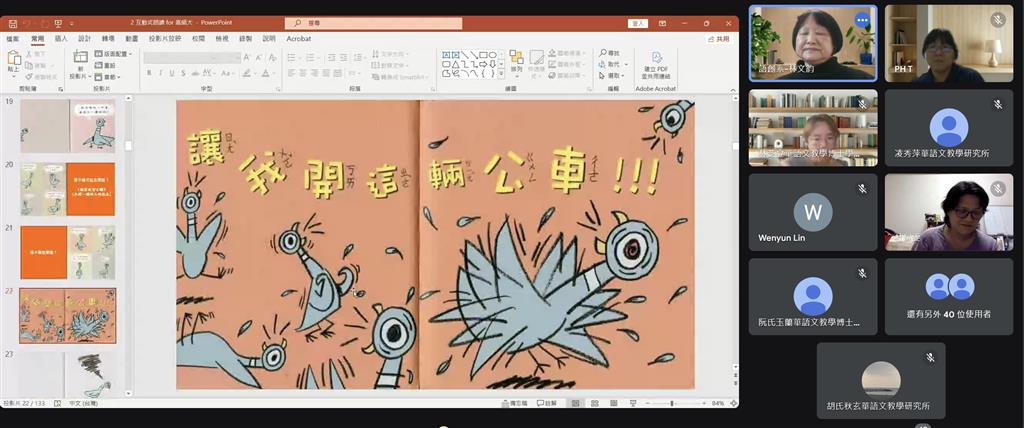The image size is (1024, 428).
Task: Open the Layout (版面配置) dropdown
Action: pyautogui.click(x=114, y=54)
